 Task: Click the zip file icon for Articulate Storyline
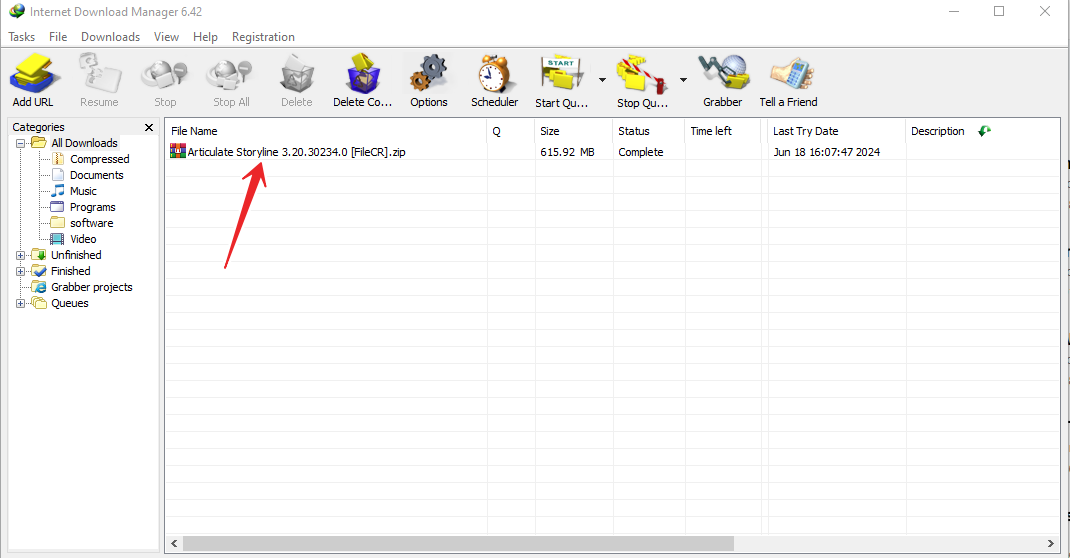[x=178, y=151]
